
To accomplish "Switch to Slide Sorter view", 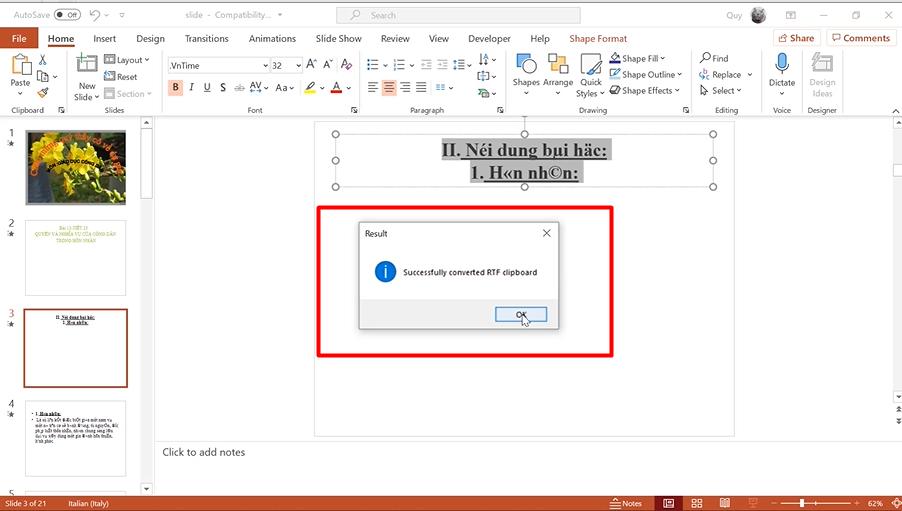I will click(x=694, y=503).
